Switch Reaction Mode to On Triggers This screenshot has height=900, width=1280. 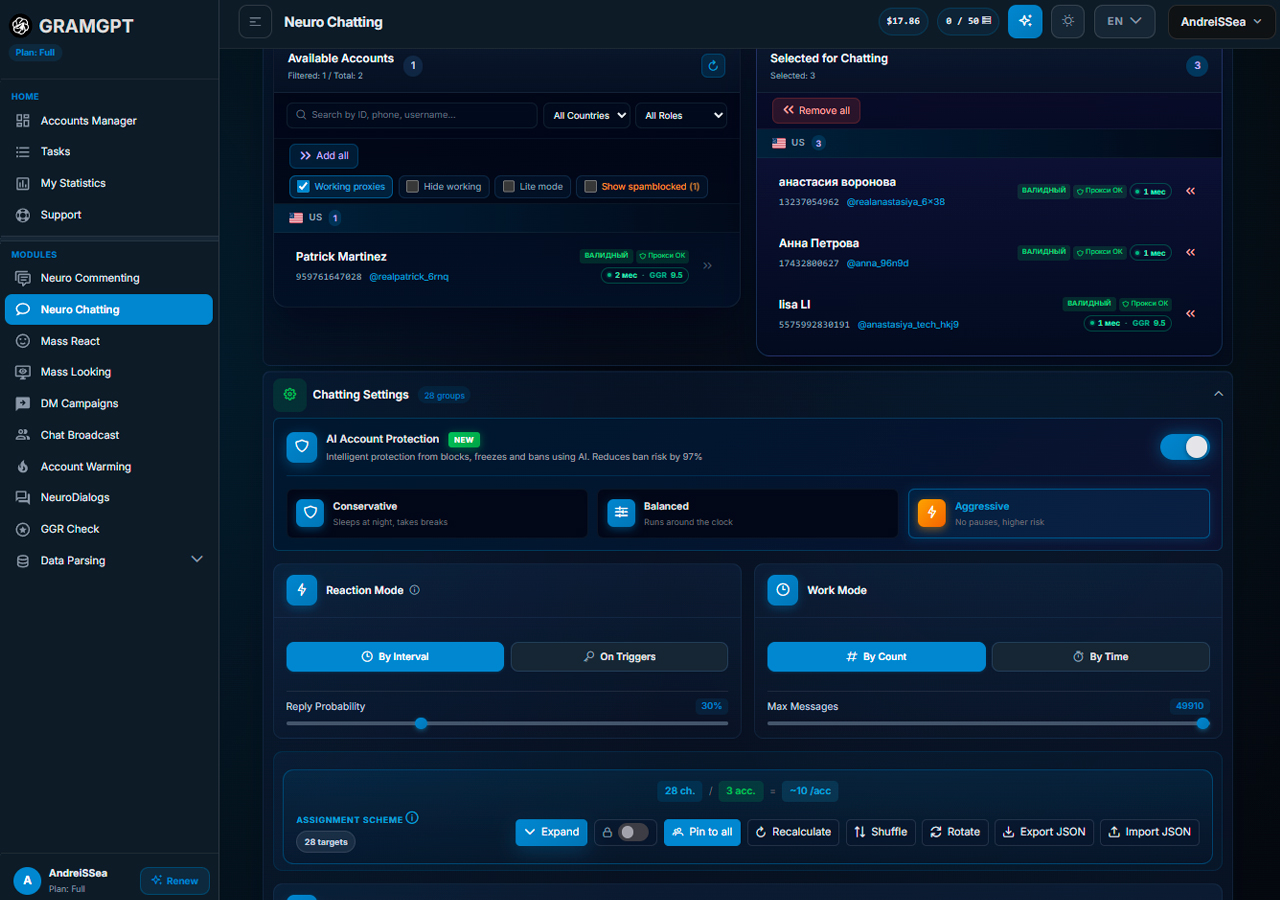pos(619,657)
